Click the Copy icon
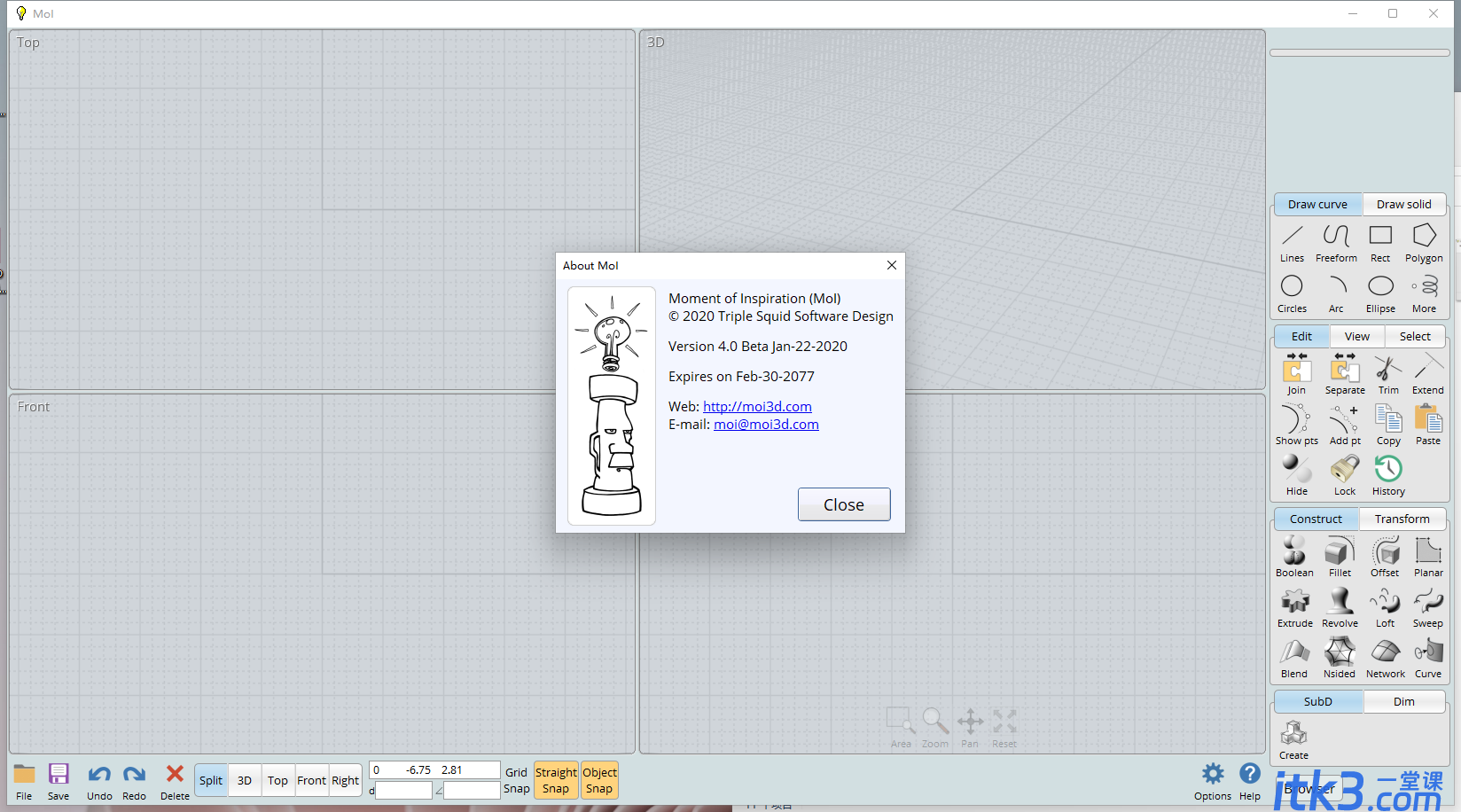 [x=1388, y=425]
